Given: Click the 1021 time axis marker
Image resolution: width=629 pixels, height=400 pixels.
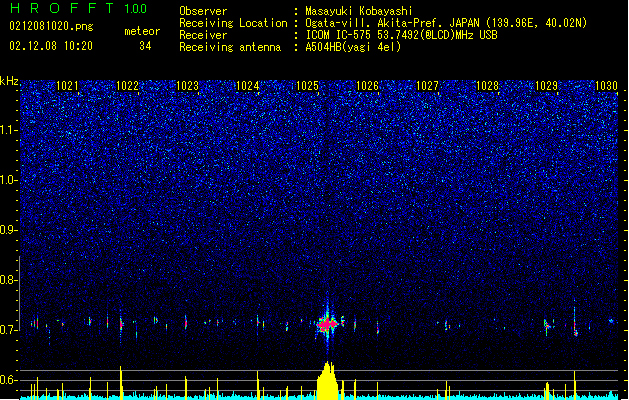Looking at the screenshot, I should [x=67, y=86].
